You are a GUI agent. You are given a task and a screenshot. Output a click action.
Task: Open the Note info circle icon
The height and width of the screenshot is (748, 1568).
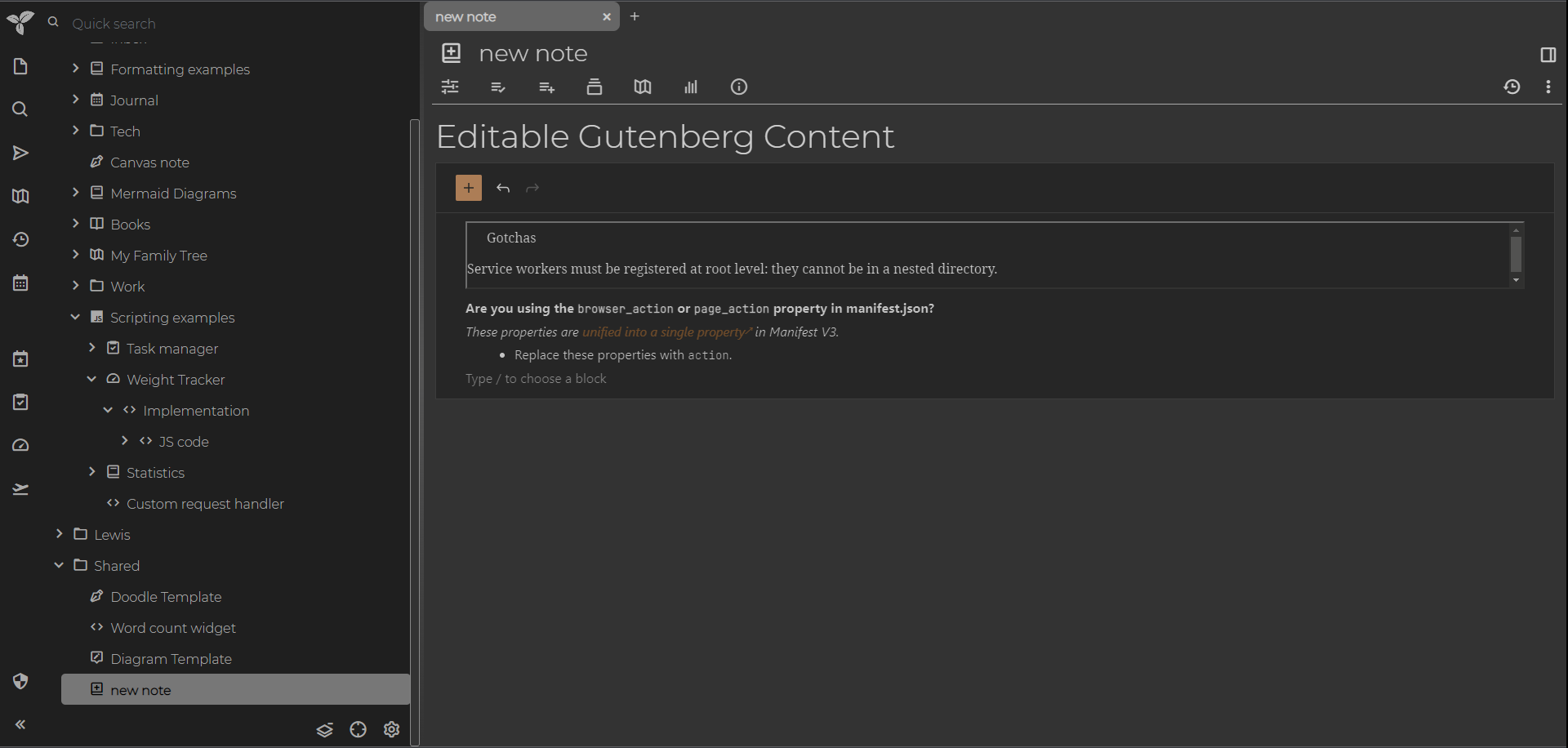(x=739, y=87)
